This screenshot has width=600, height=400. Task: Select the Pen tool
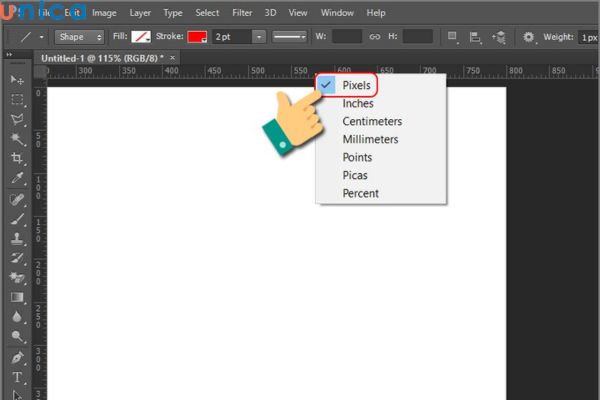17,357
